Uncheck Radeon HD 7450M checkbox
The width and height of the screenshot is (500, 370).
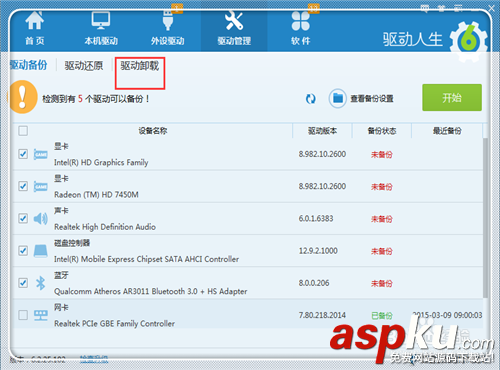[x=23, y=186]
